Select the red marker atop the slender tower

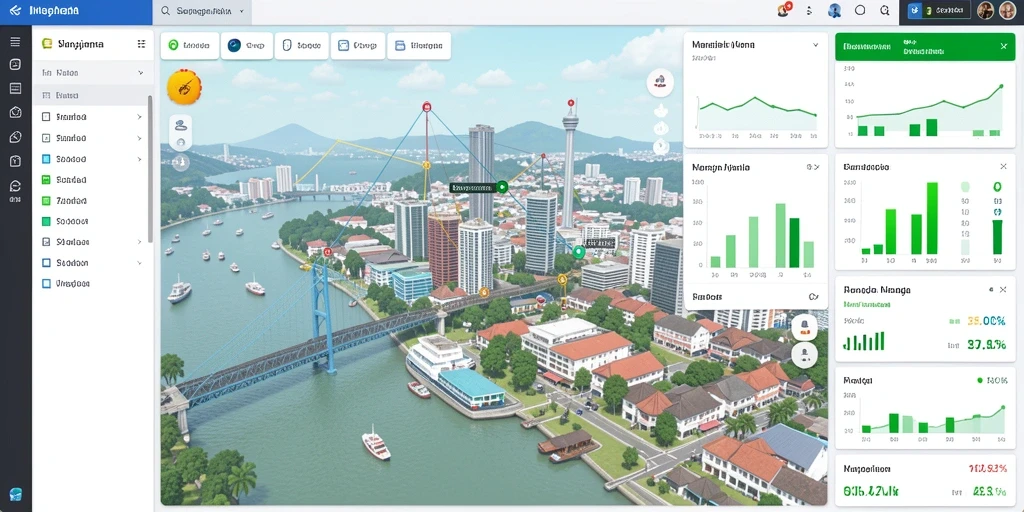pyautogui.click(x=571, y=103)
